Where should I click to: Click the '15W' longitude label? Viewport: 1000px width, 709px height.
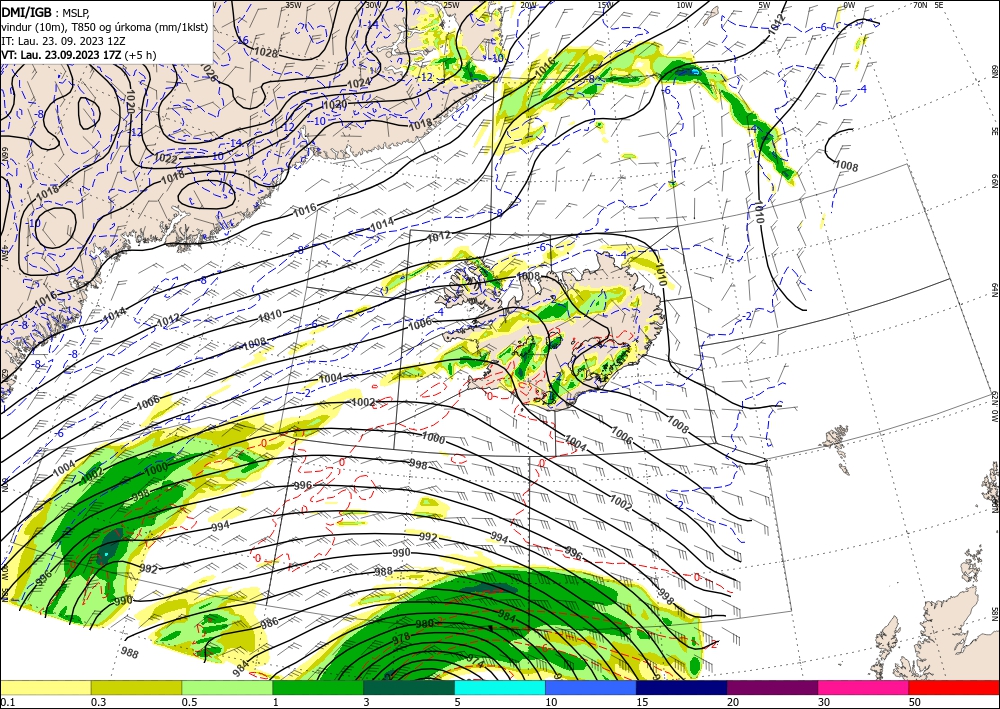pyautogui.click(x=605, y=5)
